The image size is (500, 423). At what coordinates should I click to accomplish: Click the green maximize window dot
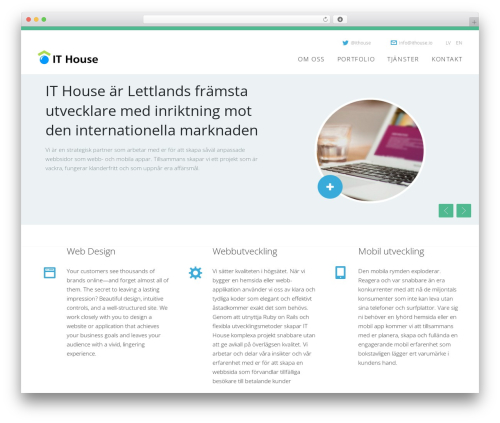44,19
